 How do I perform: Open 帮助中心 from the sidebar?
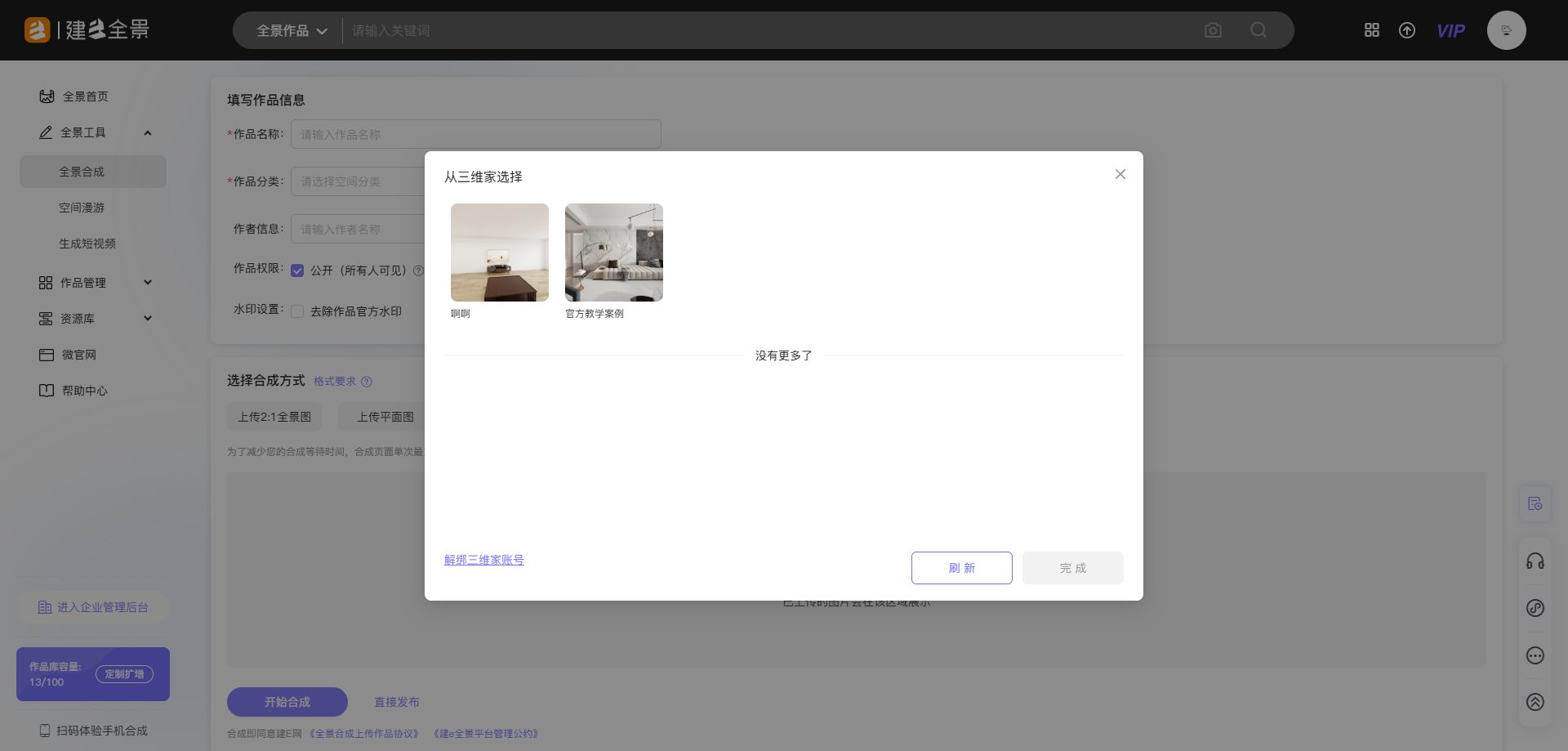tap(84, 391)
